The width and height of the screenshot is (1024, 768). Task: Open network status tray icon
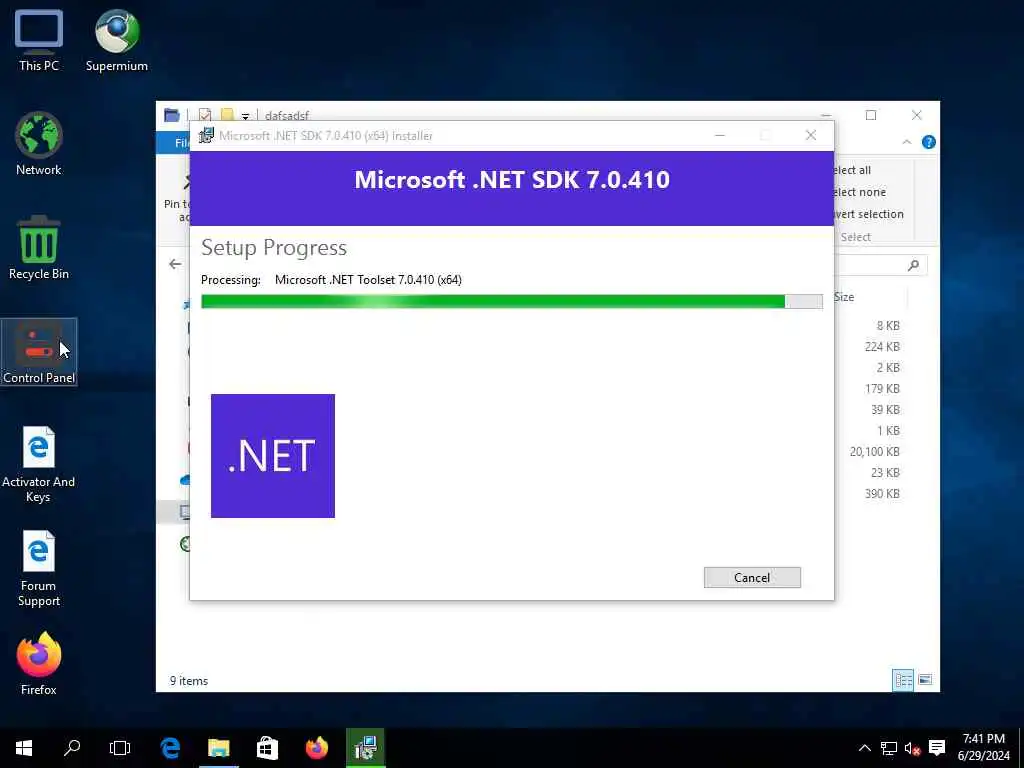pos(888,748)
